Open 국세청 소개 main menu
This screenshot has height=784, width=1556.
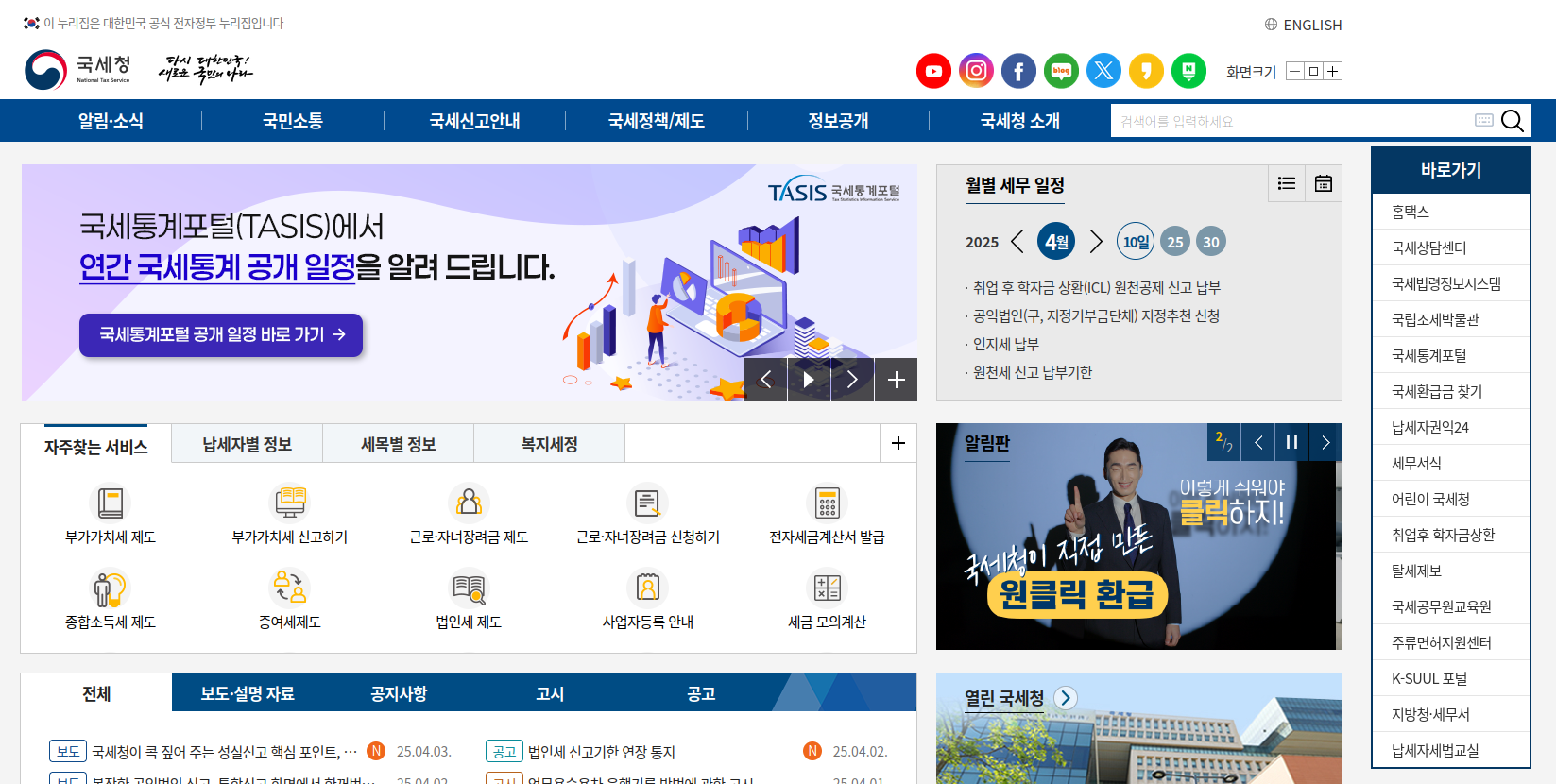(x=1020, y=121)
